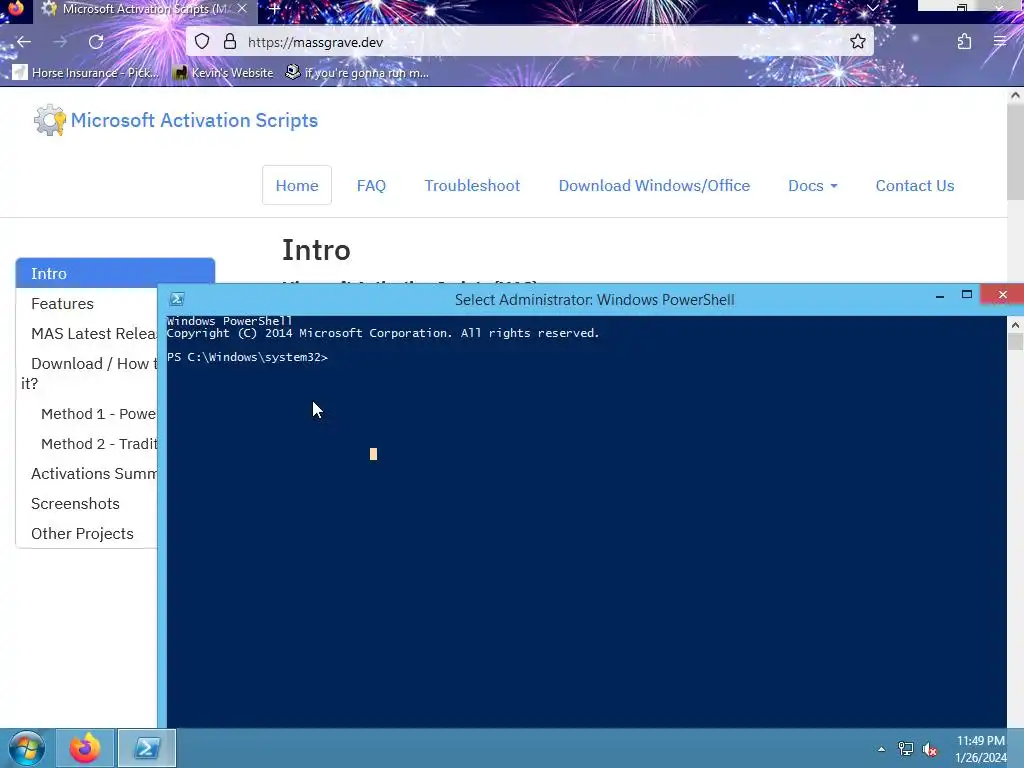The image size is (1024, 768).
Task: Close the Microsoft Activation Scripts tab
Action: (242, 8)
